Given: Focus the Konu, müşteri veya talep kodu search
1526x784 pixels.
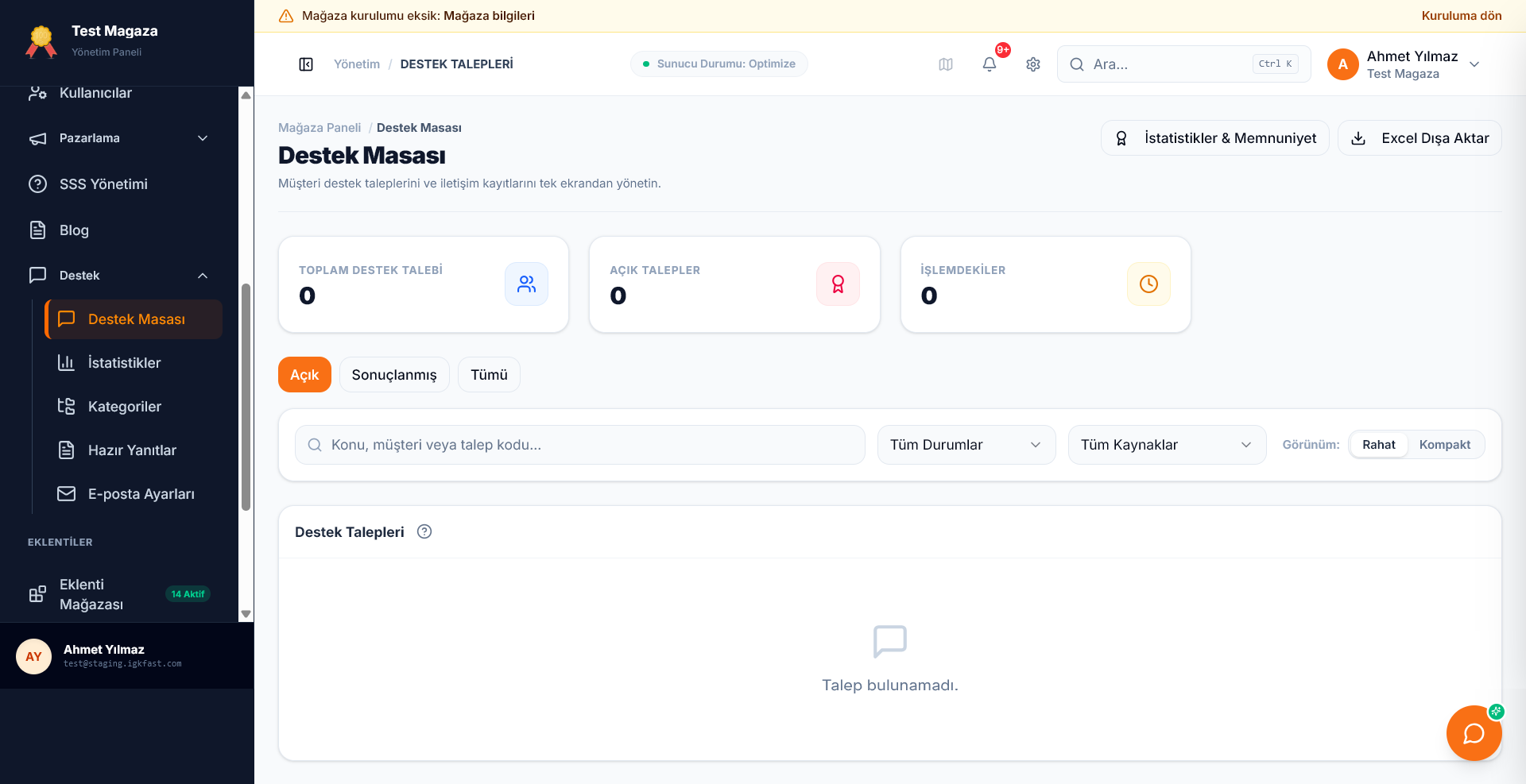Looking at the screenshot, I should [x=580, y=445].
